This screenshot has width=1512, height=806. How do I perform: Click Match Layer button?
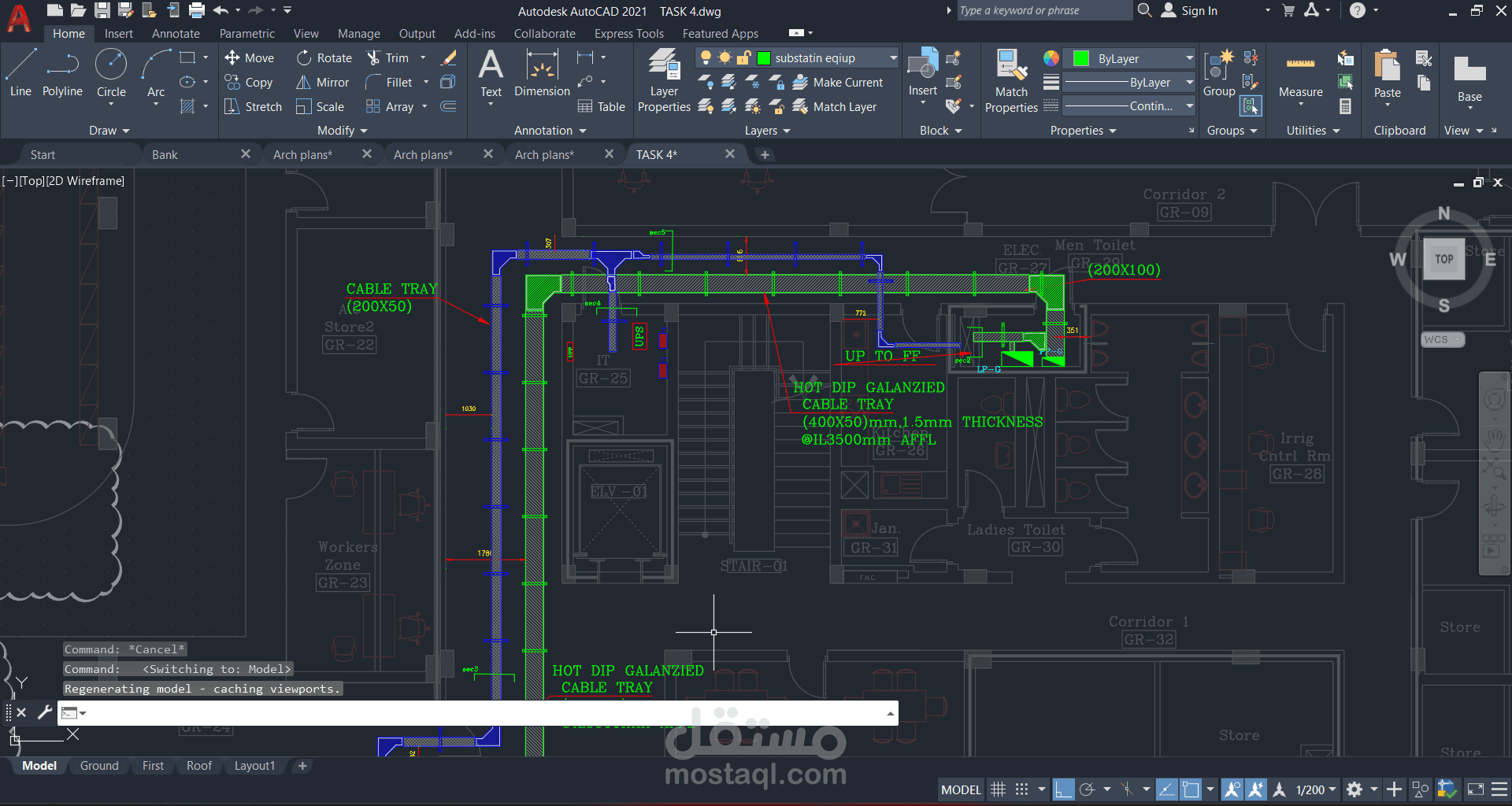pos(835,106)
